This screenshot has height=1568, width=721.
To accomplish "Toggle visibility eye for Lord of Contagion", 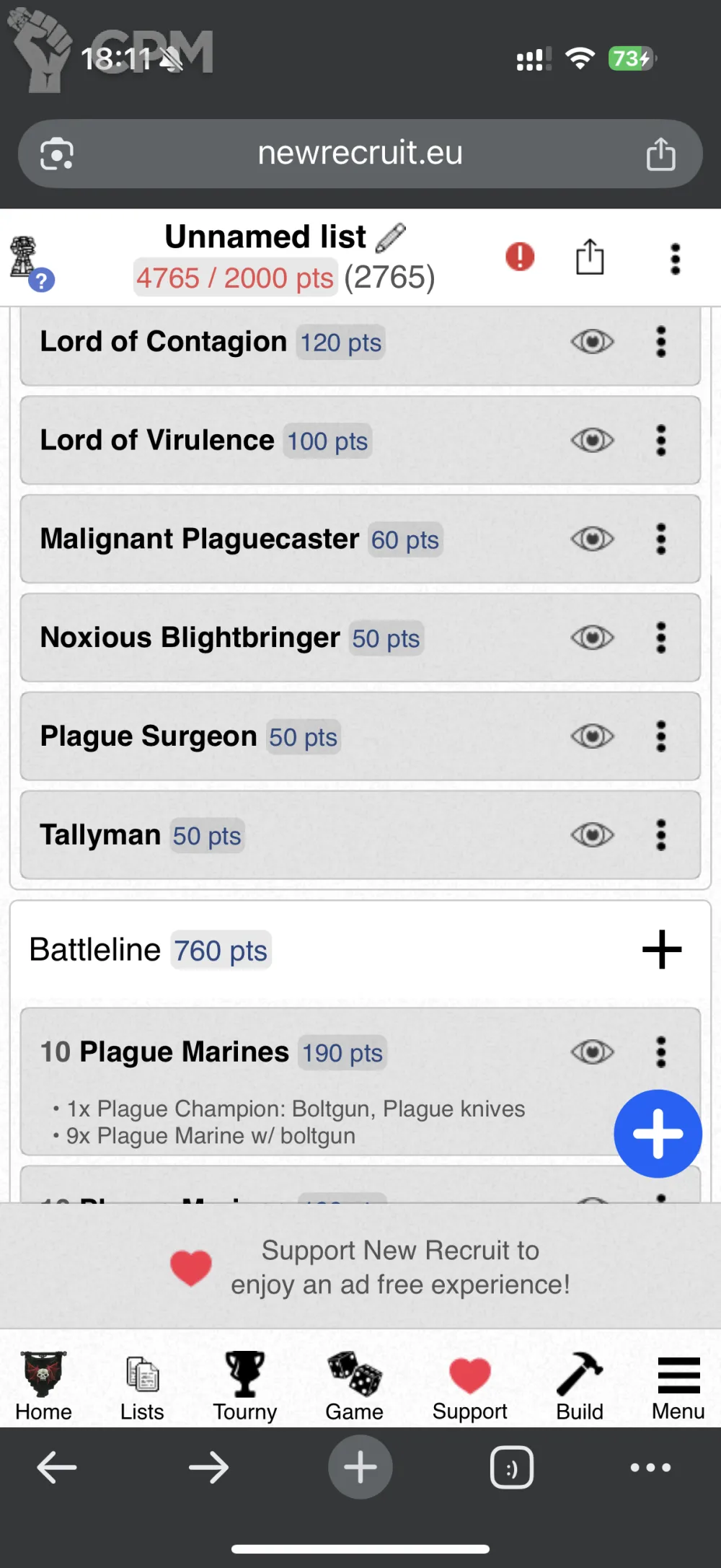I will [x=593, y=342].
